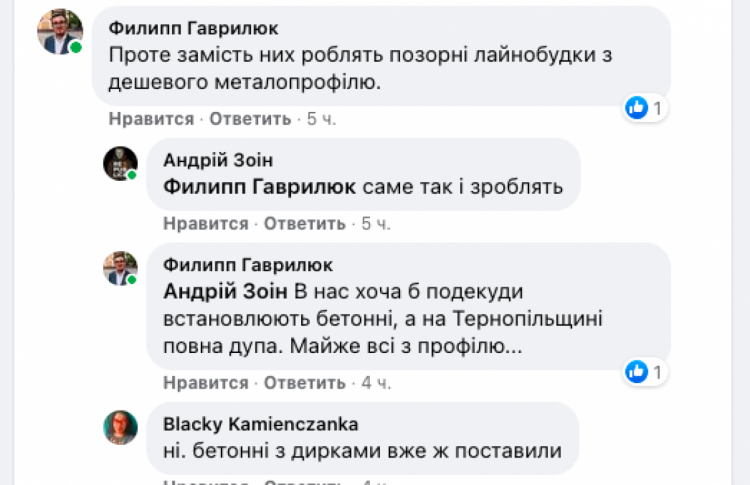Click the 5 ч. timestamp of top comment
750x485 pixels.
click(x=321, y=119)
